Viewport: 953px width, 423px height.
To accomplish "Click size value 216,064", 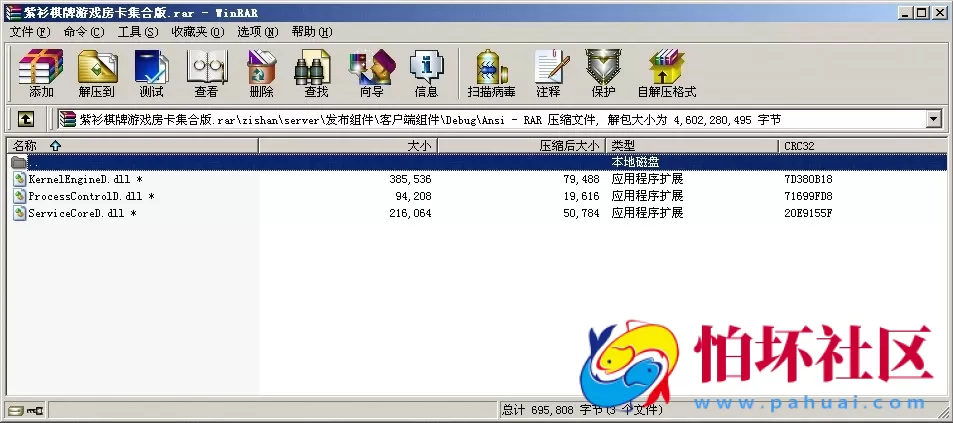I will point(410,213).
